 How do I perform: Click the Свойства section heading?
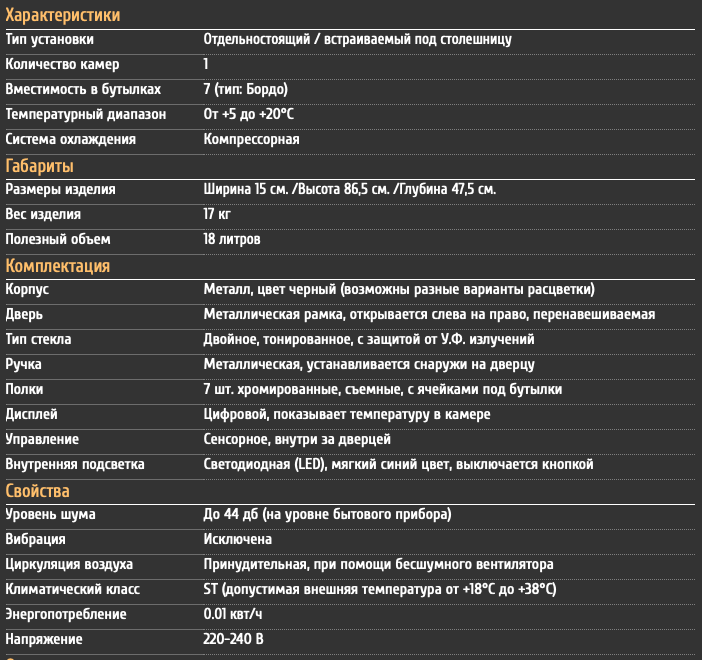pyautogui.click(x=38, y=491)
